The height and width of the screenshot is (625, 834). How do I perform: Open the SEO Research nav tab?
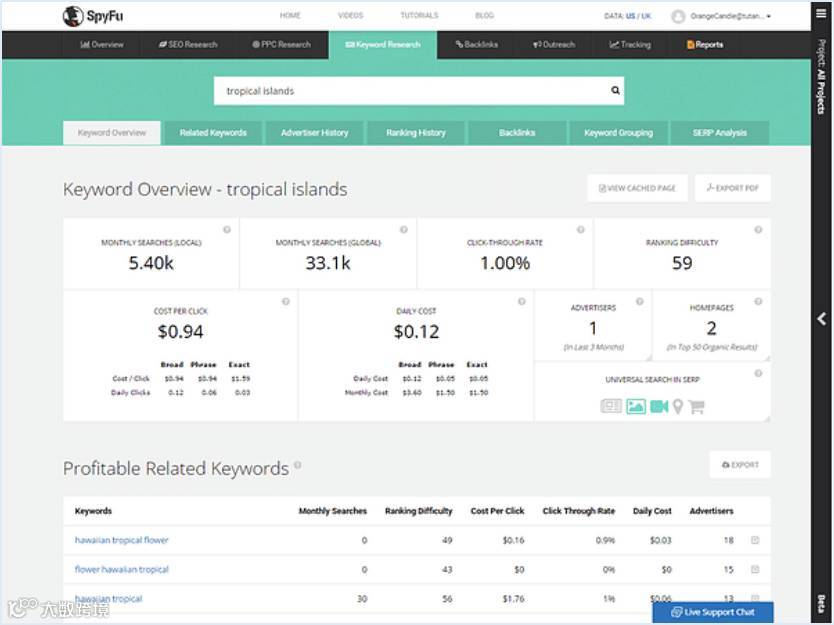[x=188, y=45]
